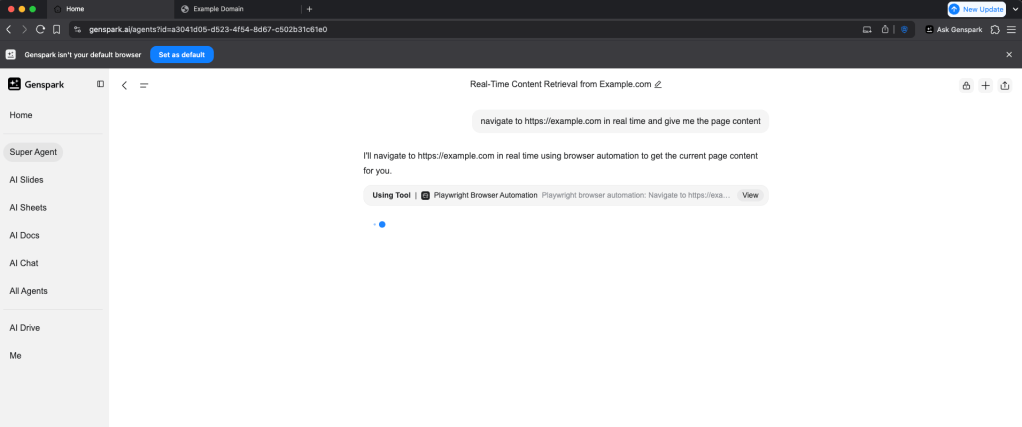Open AI Docs in the sidebar
Image resolution: width=1022 pixels, height=427 pixels.
click(25, 235)
